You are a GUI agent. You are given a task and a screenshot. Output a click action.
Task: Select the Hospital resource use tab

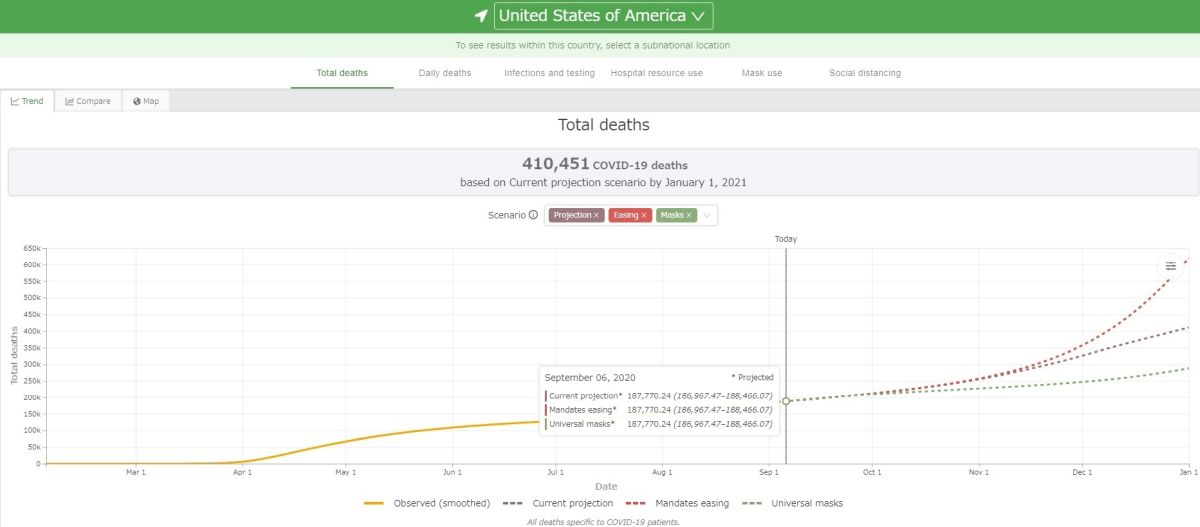click(x=656, y=73)
